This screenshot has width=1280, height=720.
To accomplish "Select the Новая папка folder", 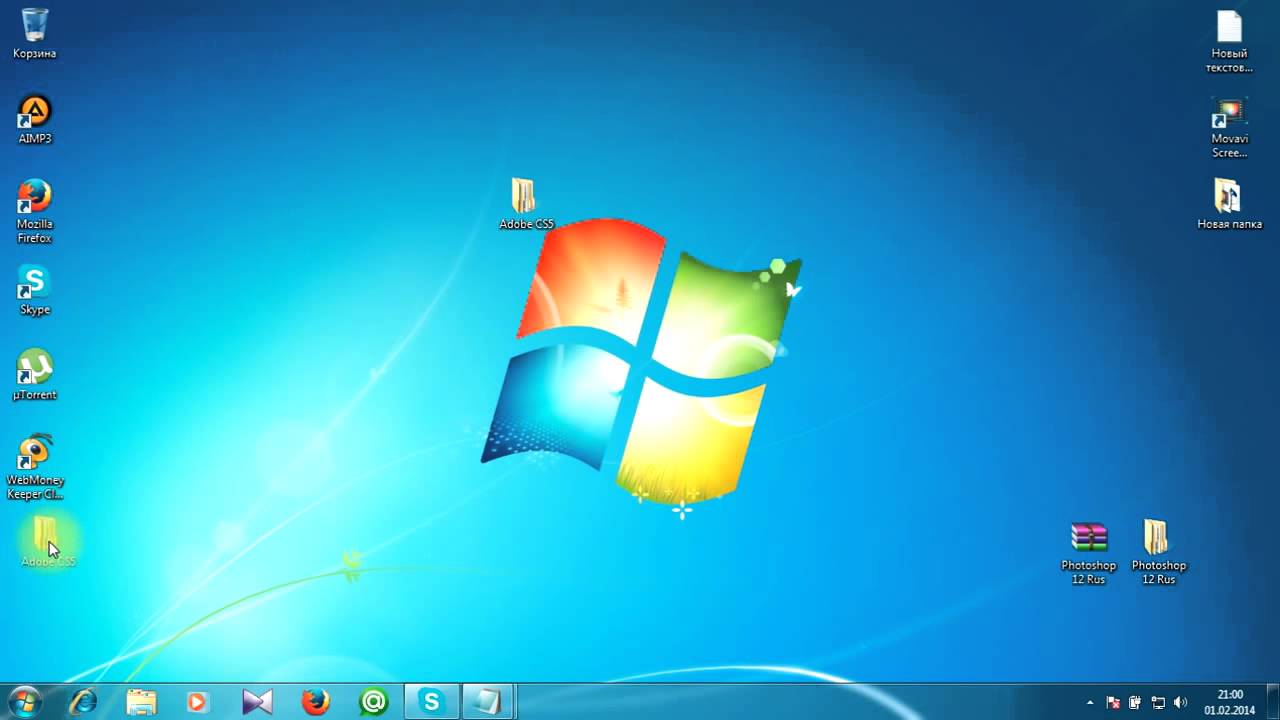I will 1229,204.
